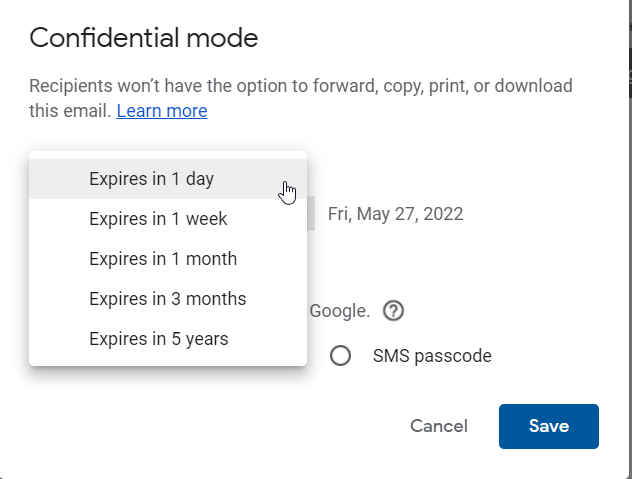Click the partially hidden Google. text

(x=340, y=311)
